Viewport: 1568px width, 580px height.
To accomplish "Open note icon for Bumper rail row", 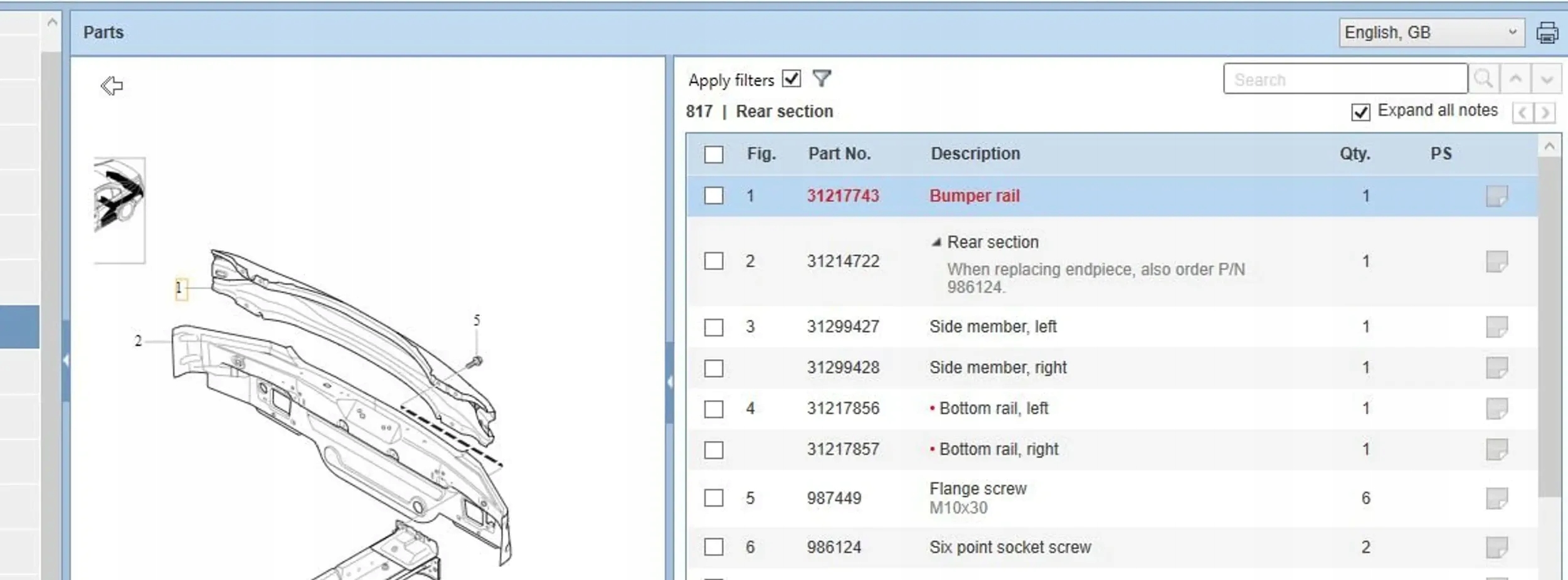I will pos(1497,196).
